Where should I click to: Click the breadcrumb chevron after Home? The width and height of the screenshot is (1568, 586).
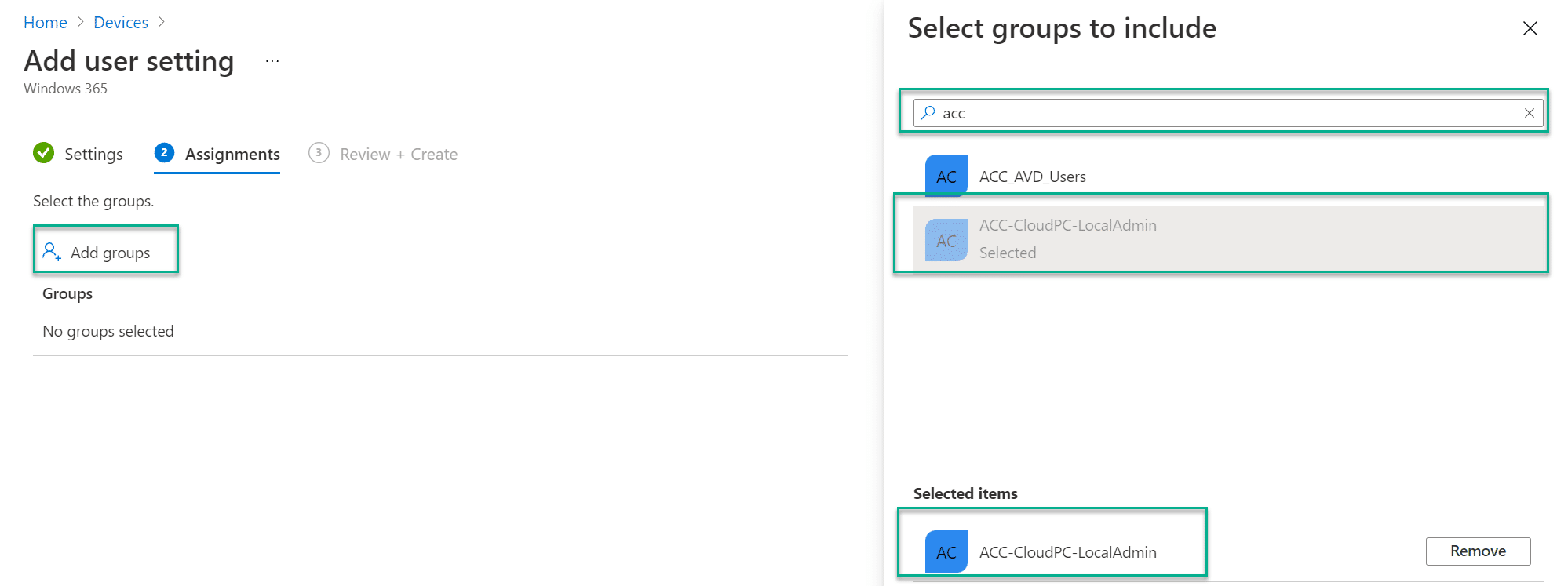[80, 23]
